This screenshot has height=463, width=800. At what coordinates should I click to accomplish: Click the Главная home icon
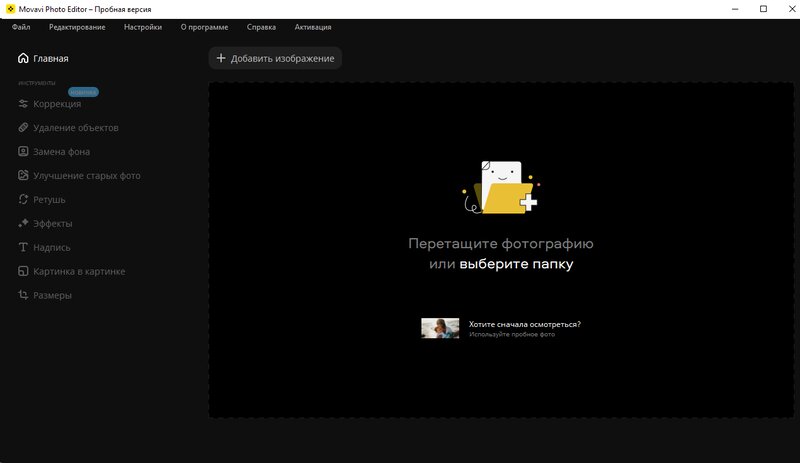click(23, 58)
